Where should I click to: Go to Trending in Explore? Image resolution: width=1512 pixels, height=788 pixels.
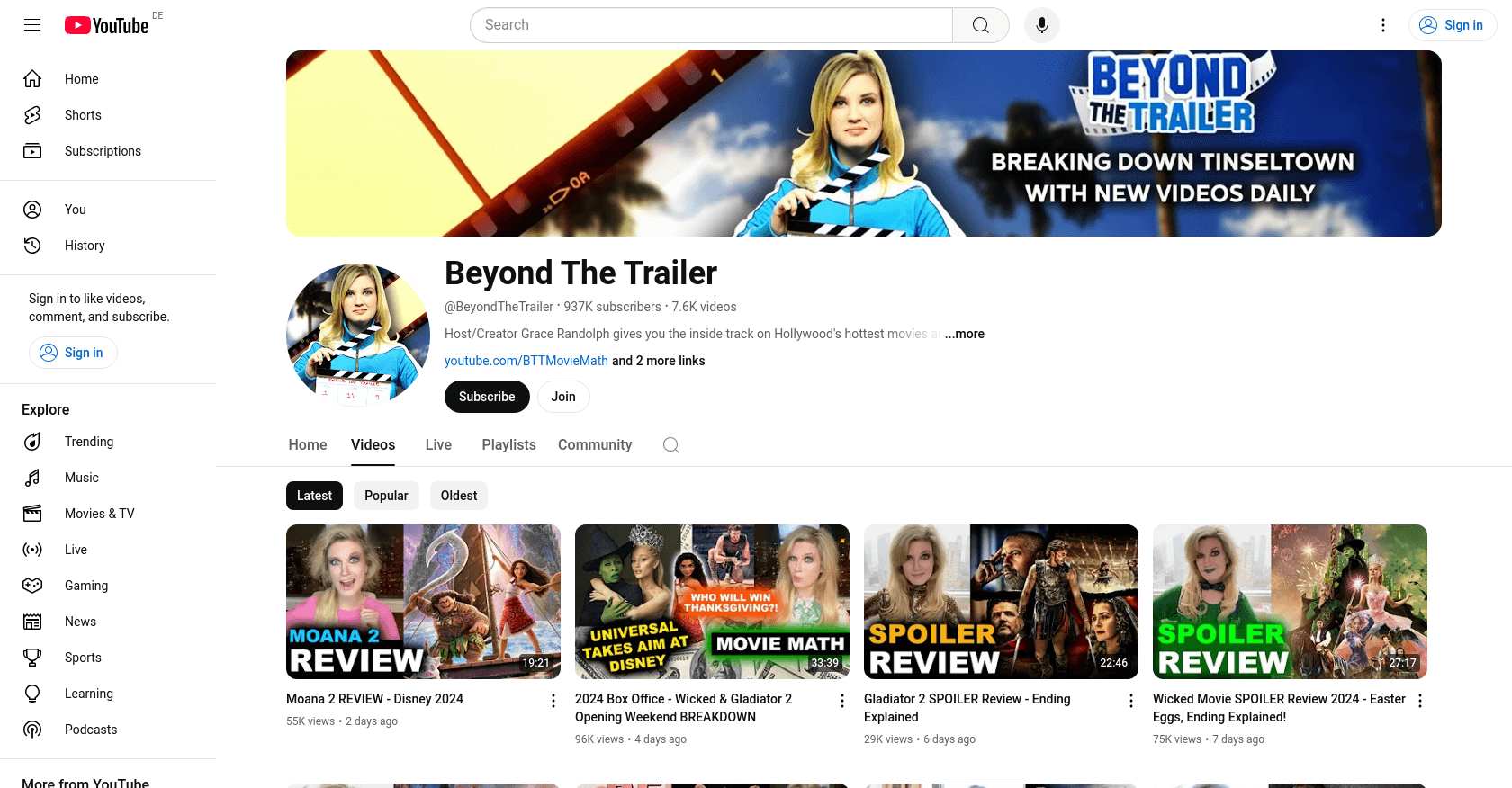tap(89, 442)
